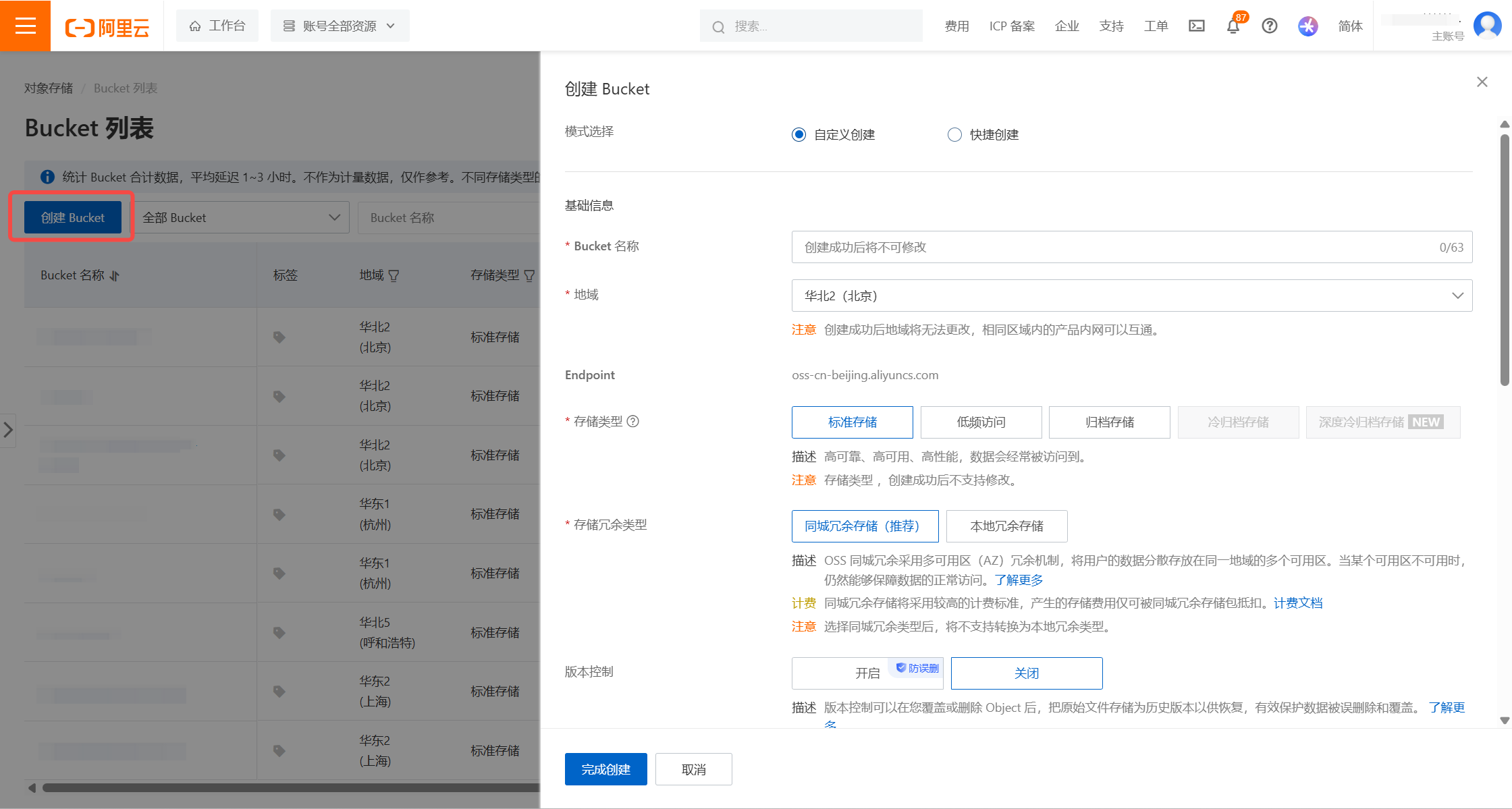Viewport: 1512px width, 809px height.
Task: Click the user avatar icon
Action: pos(1487,26)
